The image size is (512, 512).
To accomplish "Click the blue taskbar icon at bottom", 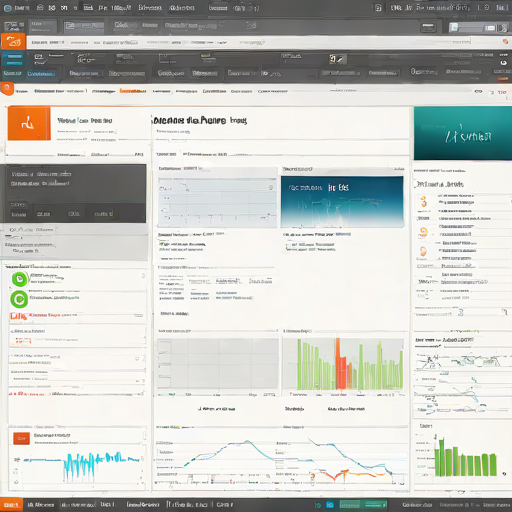I will (x=330, y=505).
